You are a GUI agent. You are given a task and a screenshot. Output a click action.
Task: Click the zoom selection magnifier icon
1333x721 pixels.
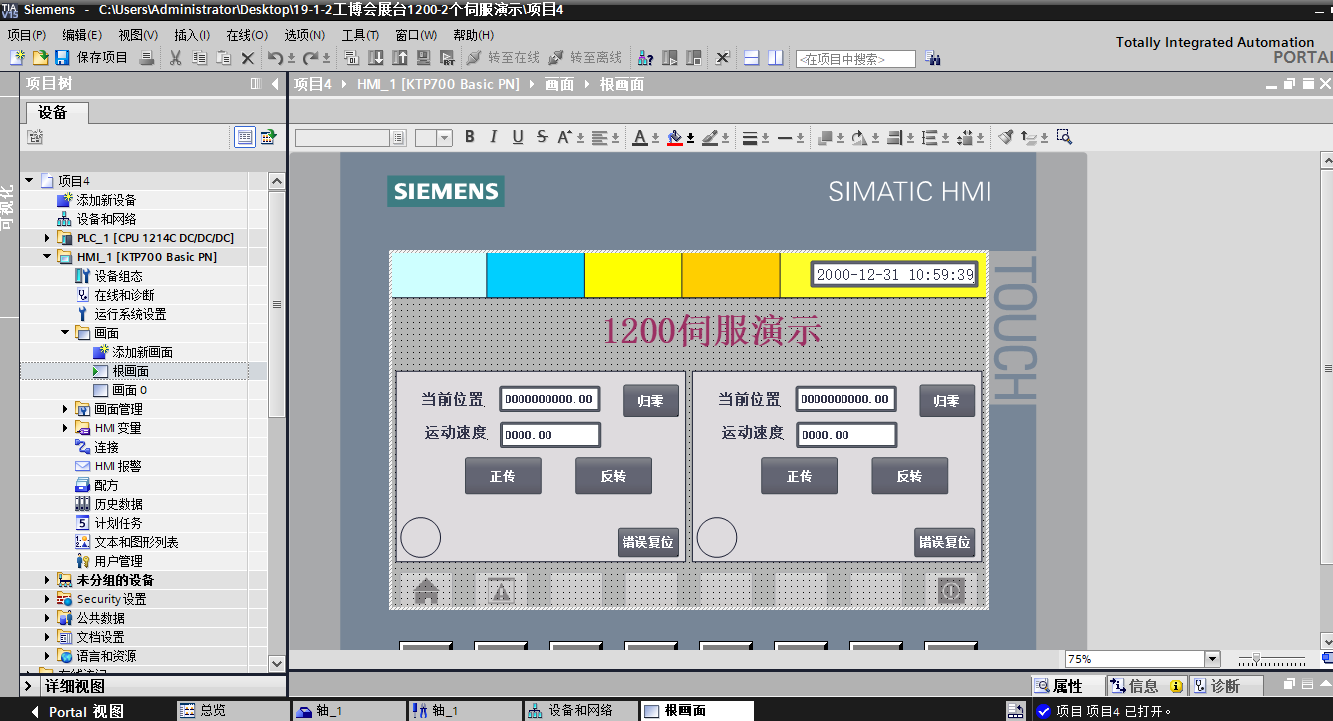1064,137
